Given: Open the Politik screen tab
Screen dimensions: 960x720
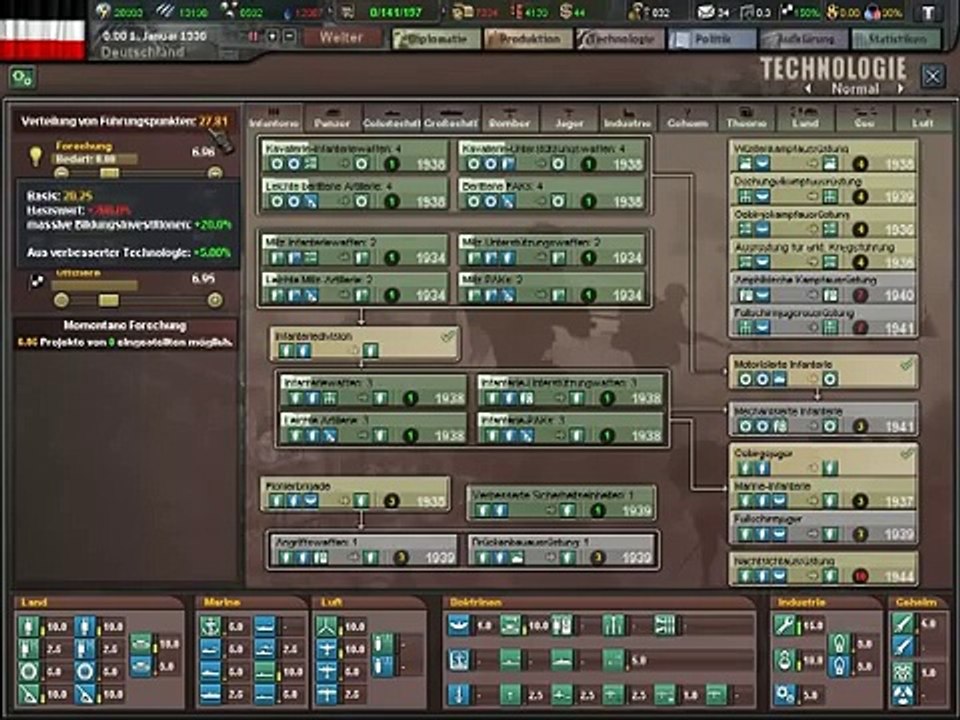Looking at the screenshot, I should [x=712, y=39].
